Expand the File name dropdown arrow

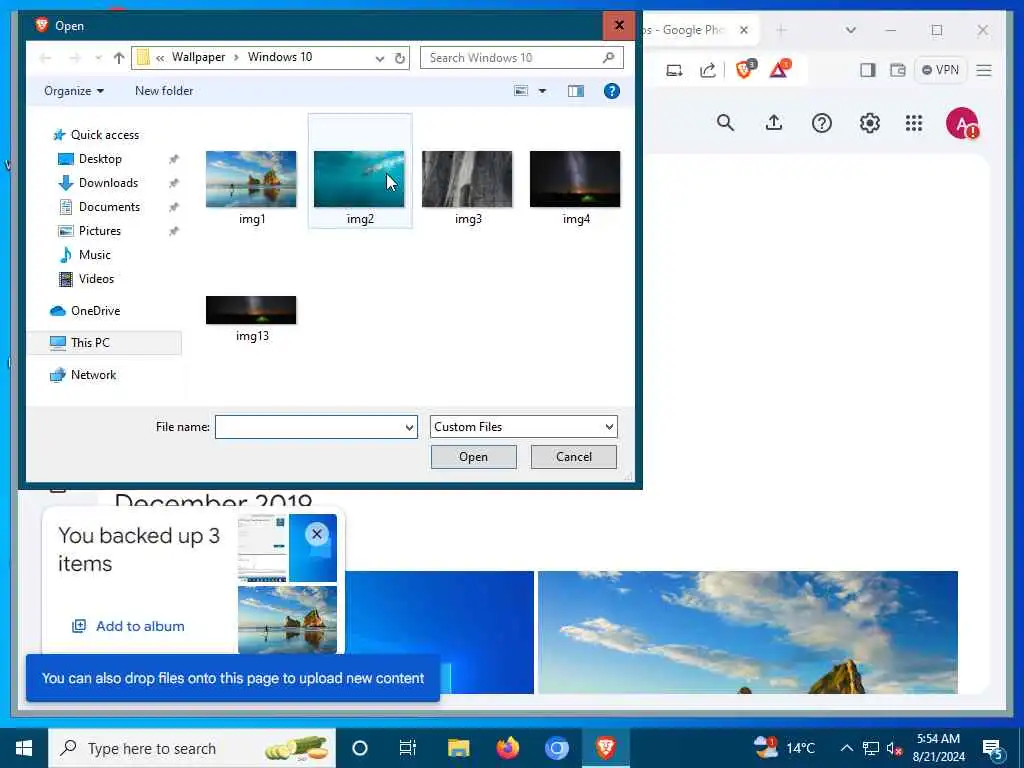click(409, 427)
